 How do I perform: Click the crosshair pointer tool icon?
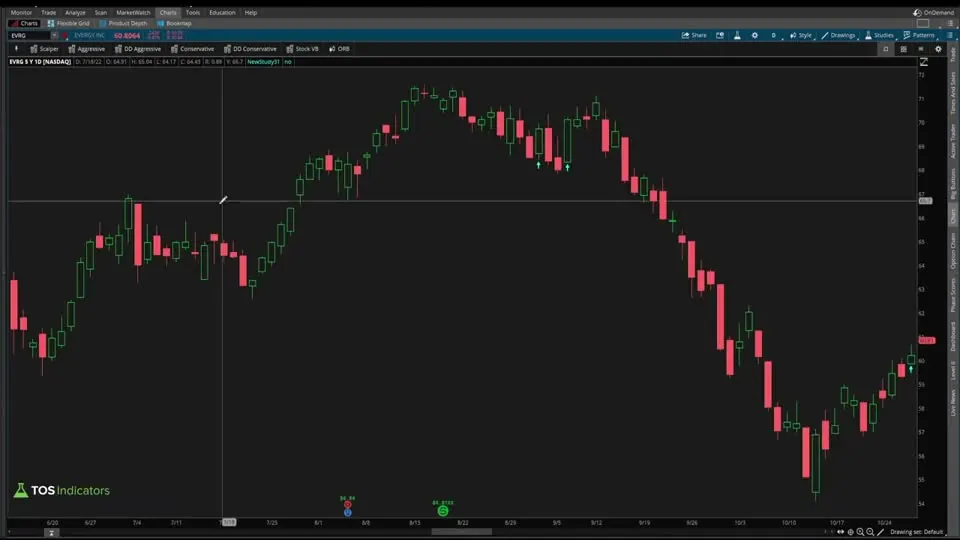(x=850, y=532)
